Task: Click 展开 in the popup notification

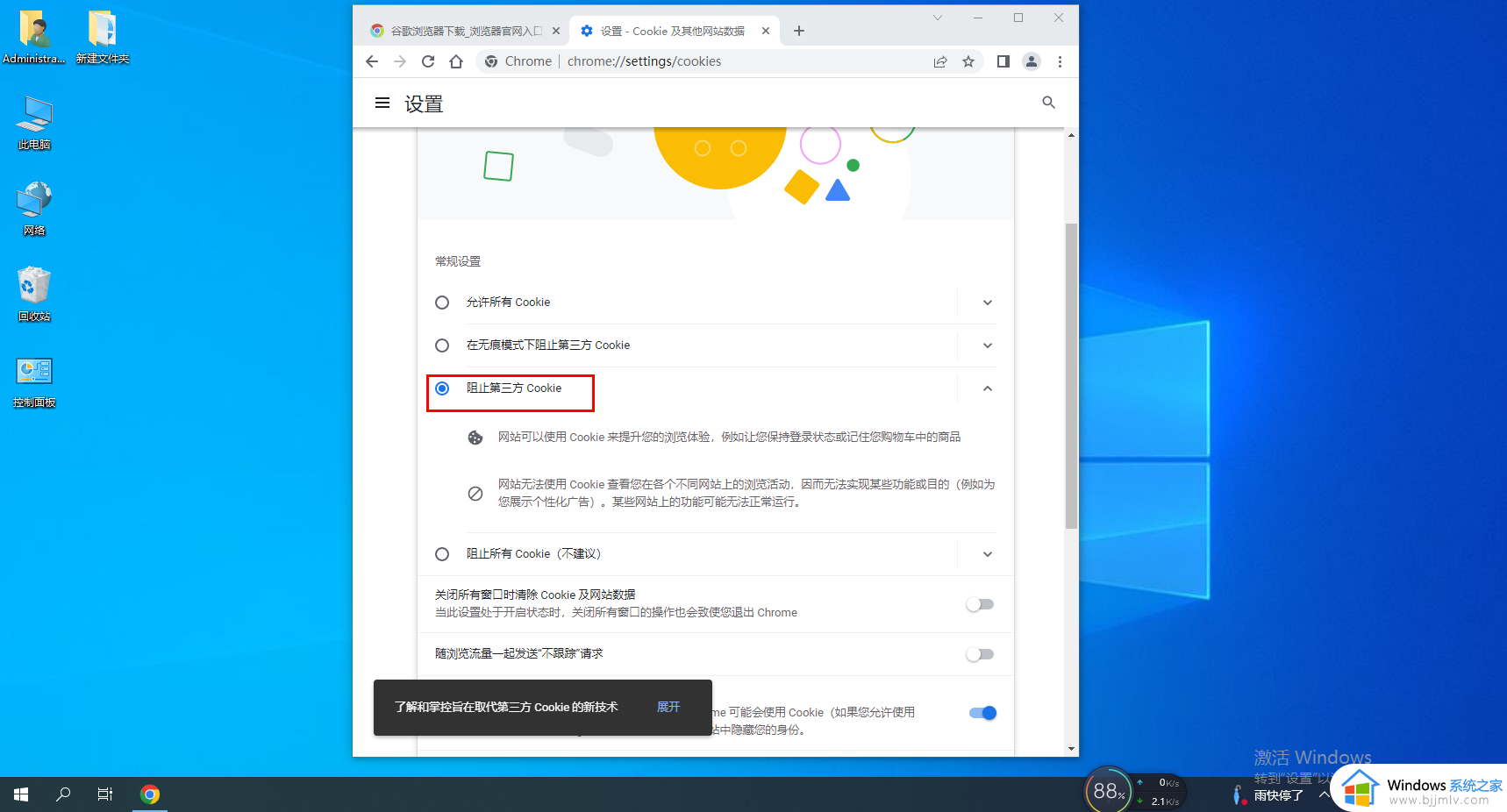Action: pyautogui.click(x=668, y=707)
